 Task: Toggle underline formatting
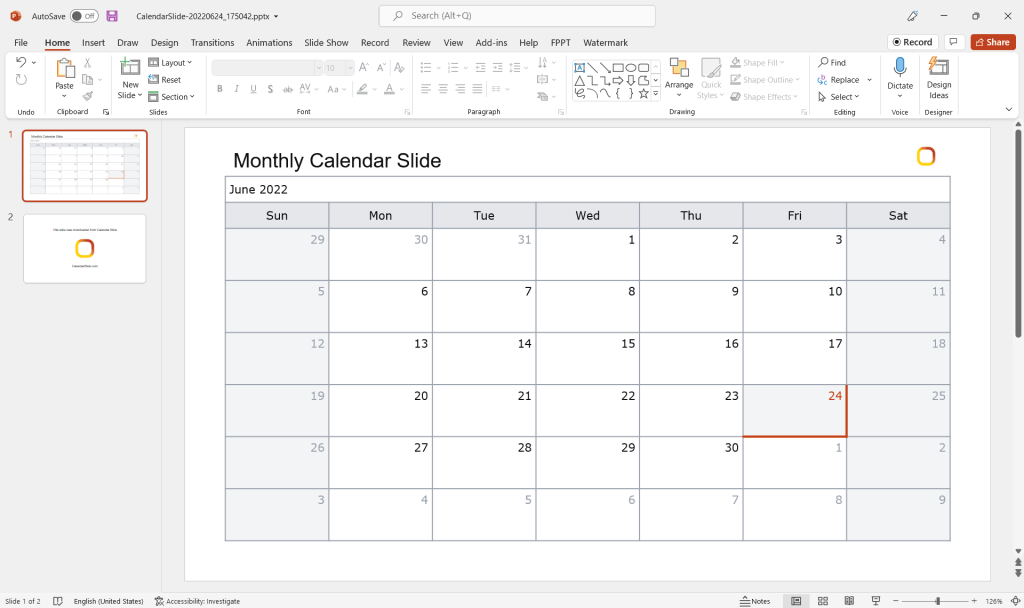[252, 88]
